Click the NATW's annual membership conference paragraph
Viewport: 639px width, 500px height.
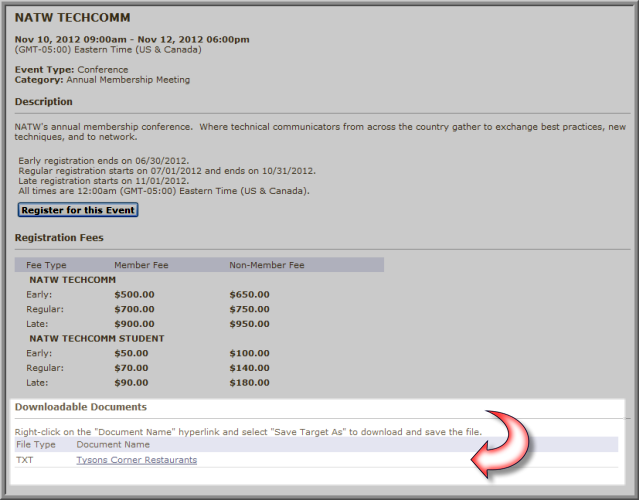[320, 132]
